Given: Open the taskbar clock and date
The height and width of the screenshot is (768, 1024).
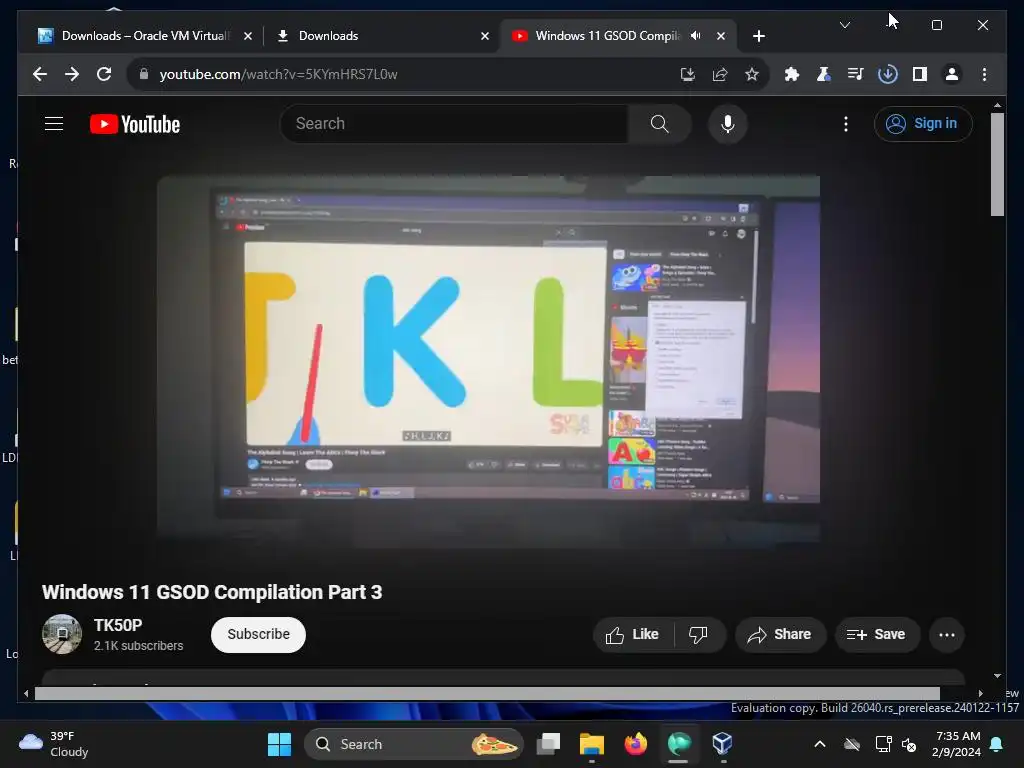Looking at the screenshot, I should (957, 744).
